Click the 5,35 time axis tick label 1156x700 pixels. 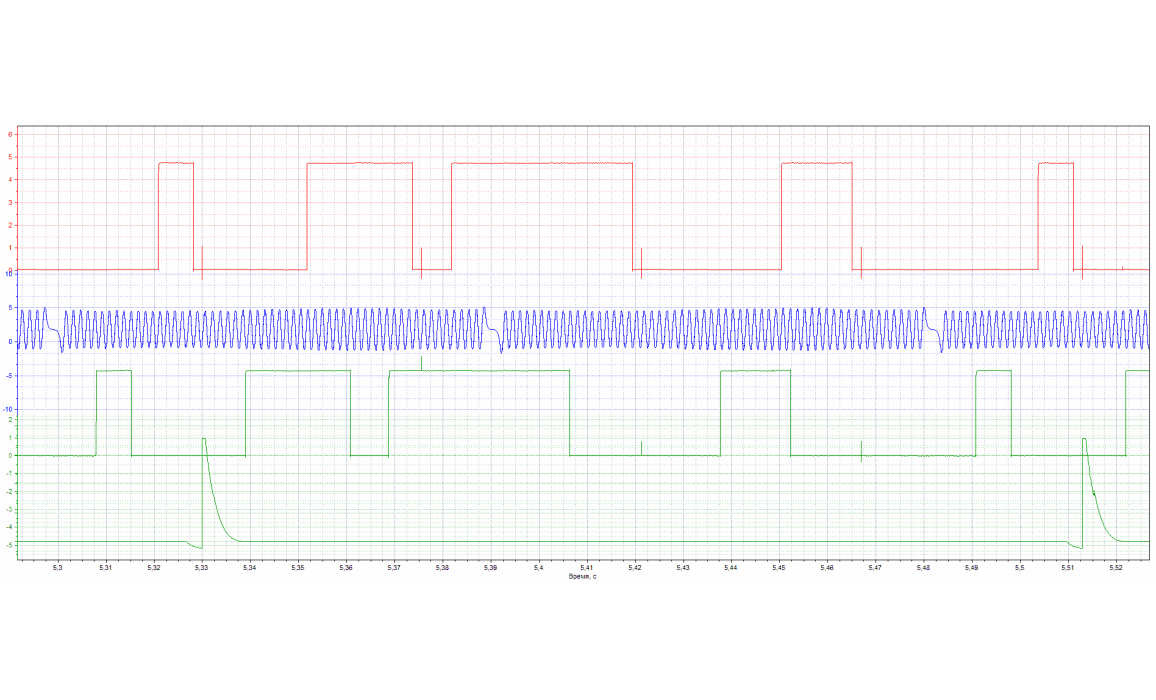297,568
